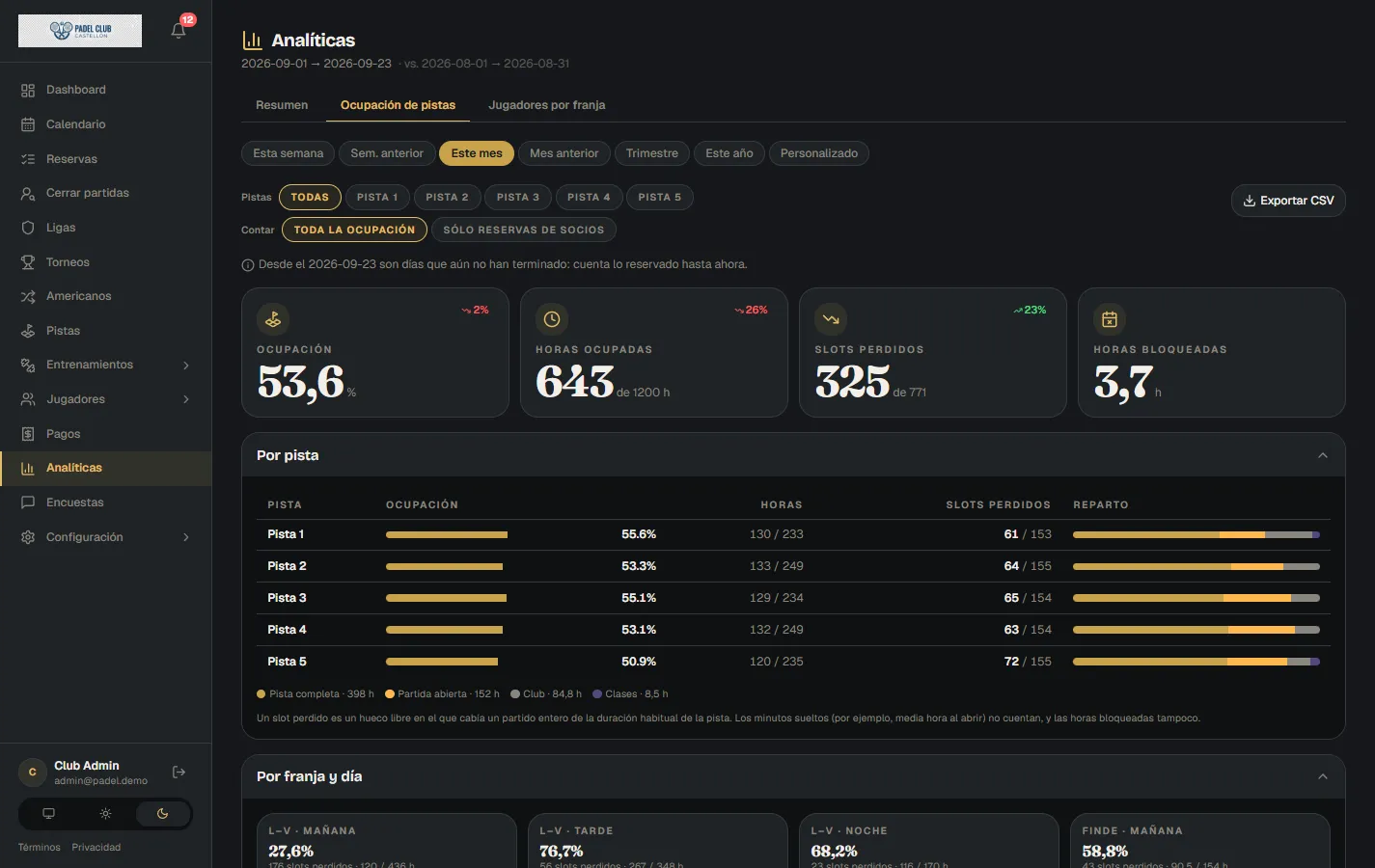Select the Ocupación de pistas tab
Screen dimensions: 1375x868
tap(398, 105)
